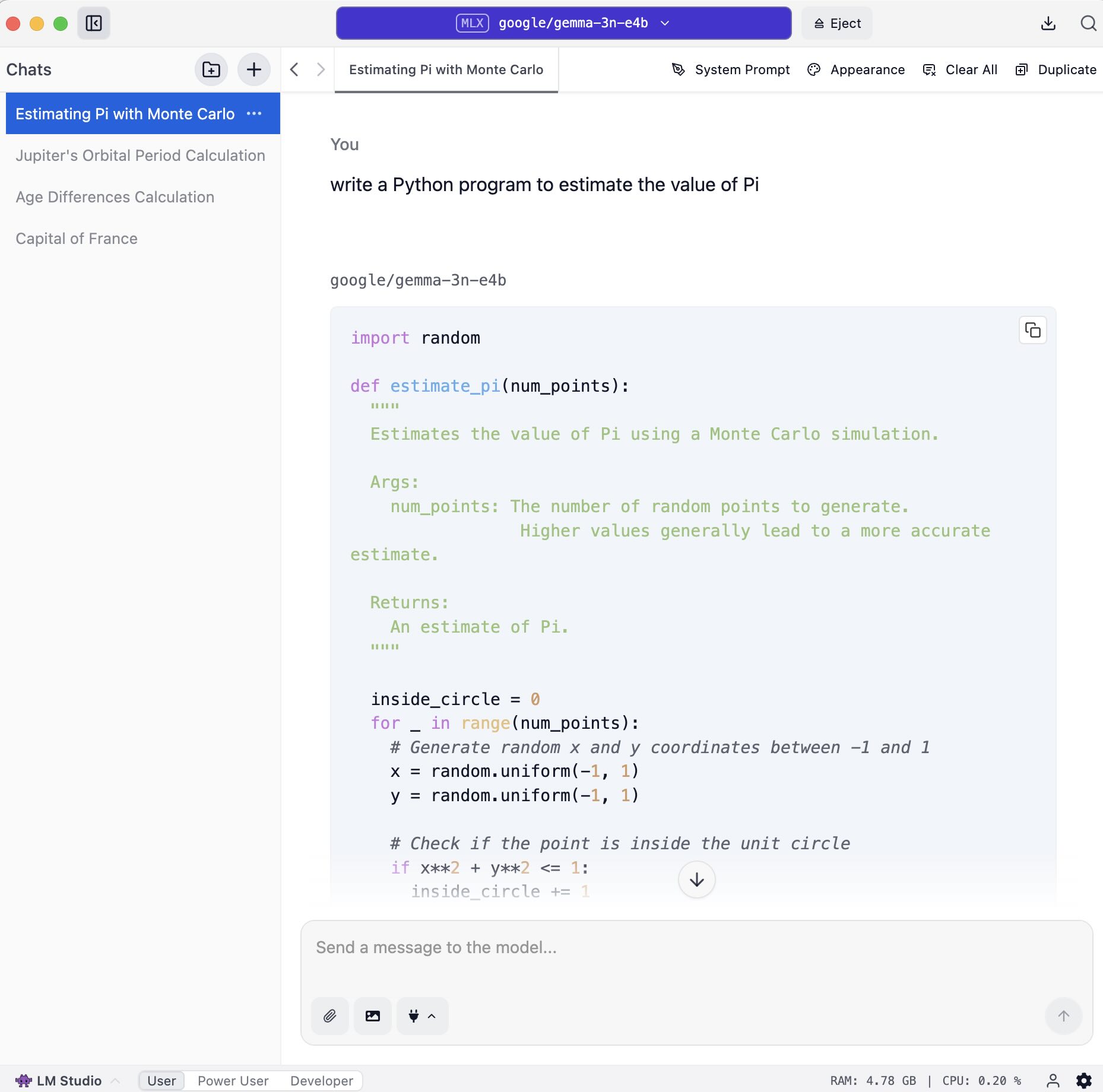The image size is (1103, 1092).
Task: Add an image to the message
Action: [372, 1016]
